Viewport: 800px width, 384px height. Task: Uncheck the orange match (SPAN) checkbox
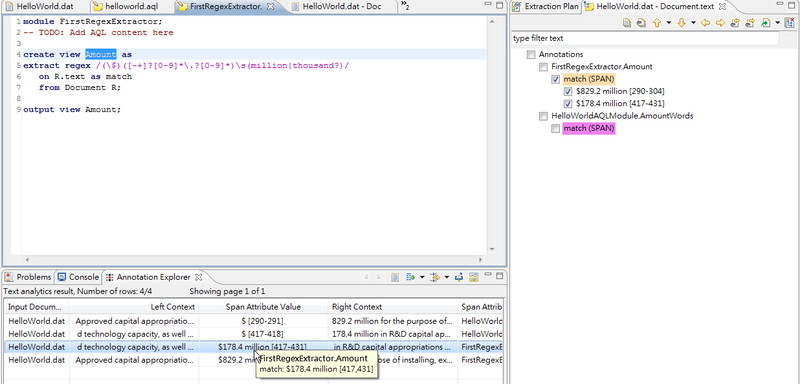click(x=556, y=79)
